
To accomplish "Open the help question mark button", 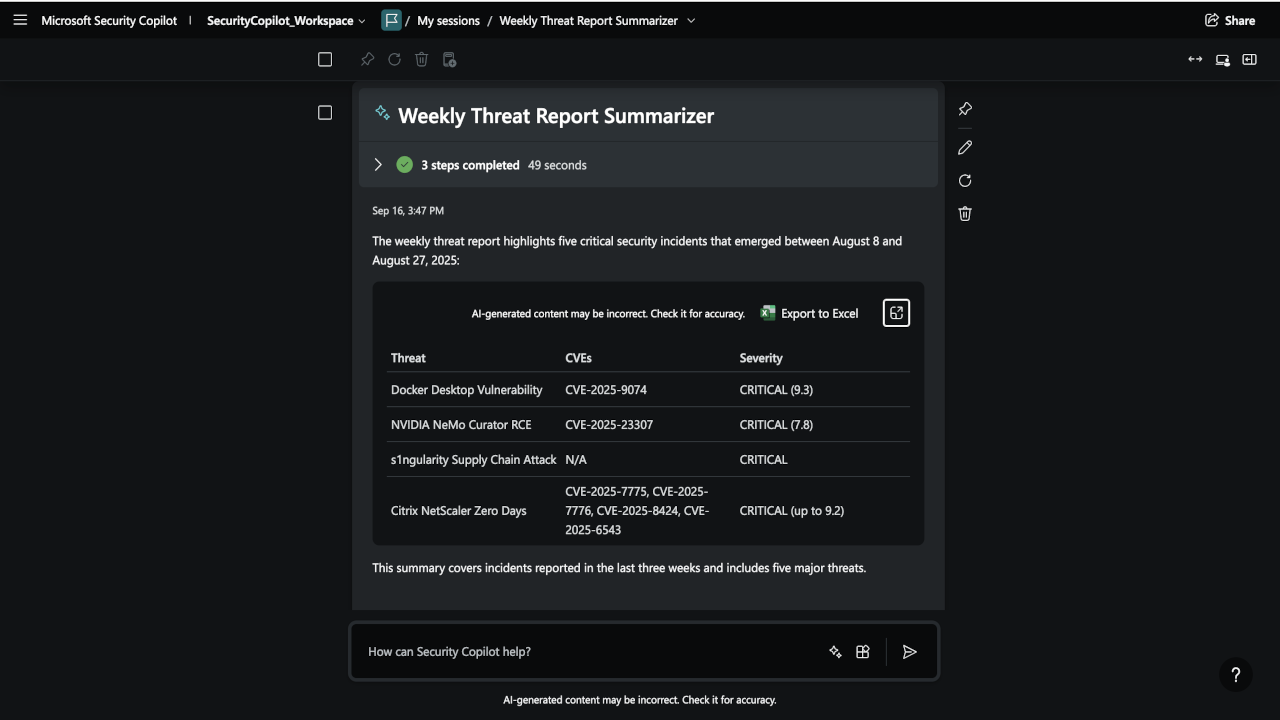I will [x=1236, y=675].
